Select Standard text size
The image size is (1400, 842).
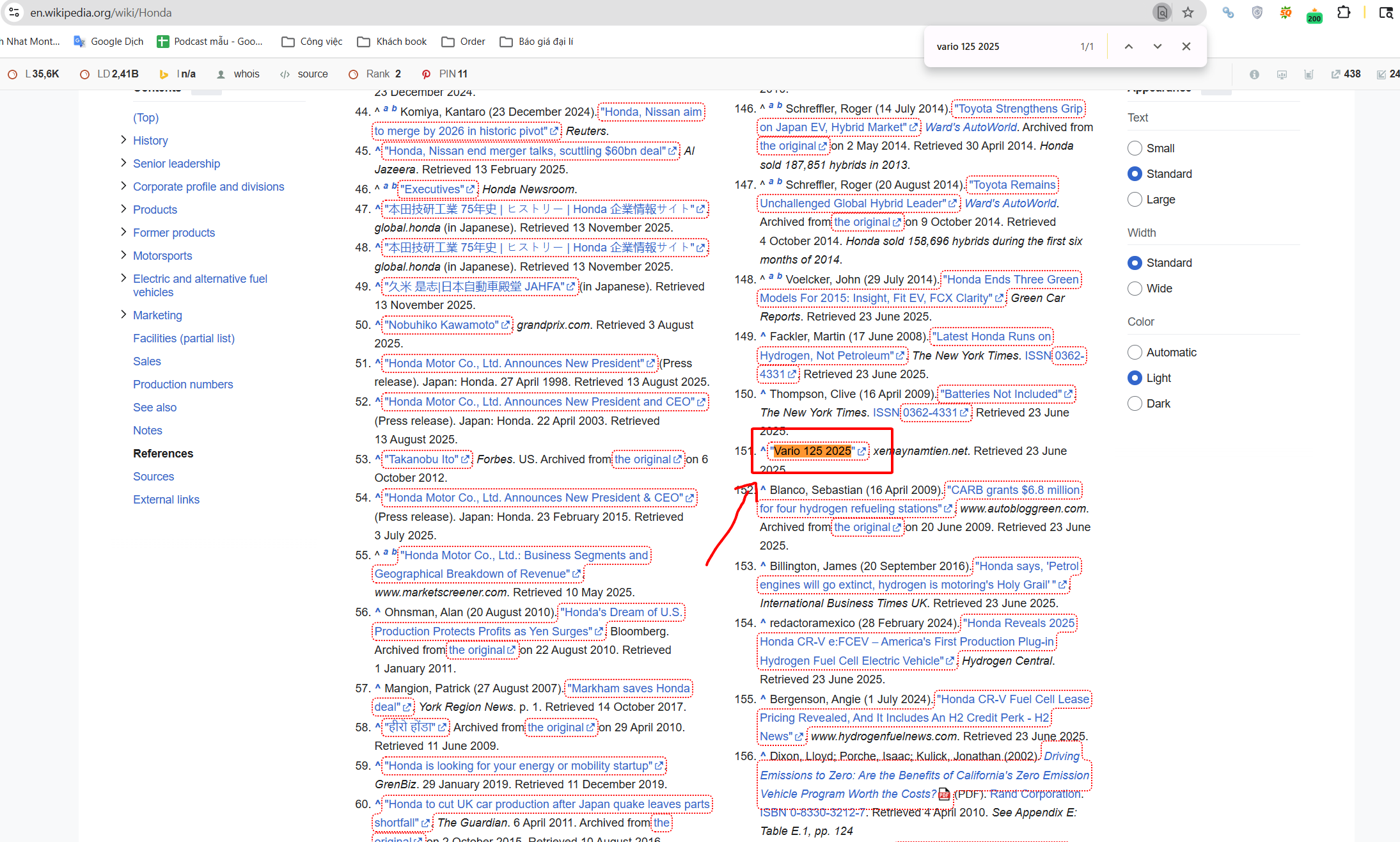click(x=1134, y=174)
